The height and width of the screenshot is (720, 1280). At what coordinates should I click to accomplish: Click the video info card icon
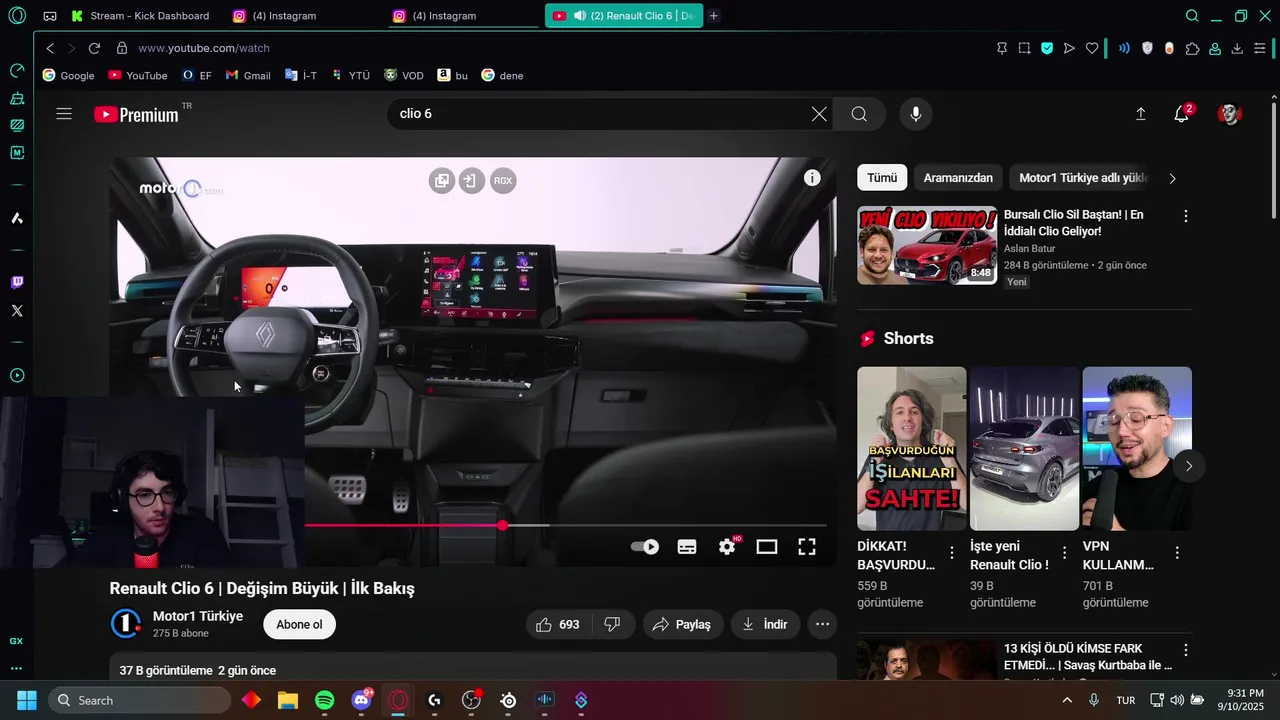tap(812, 178)
